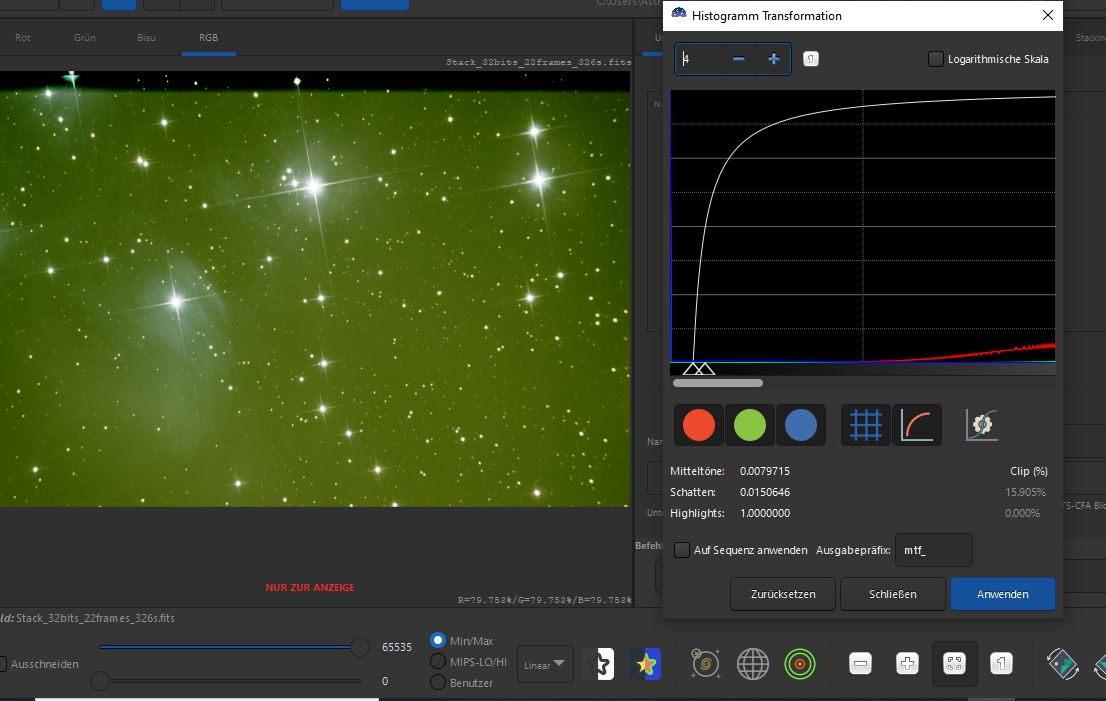The width and height of the screenshot is (1106, 701).
Task: Switch to the Blau channel tab
Action: [x=146, y=37]
